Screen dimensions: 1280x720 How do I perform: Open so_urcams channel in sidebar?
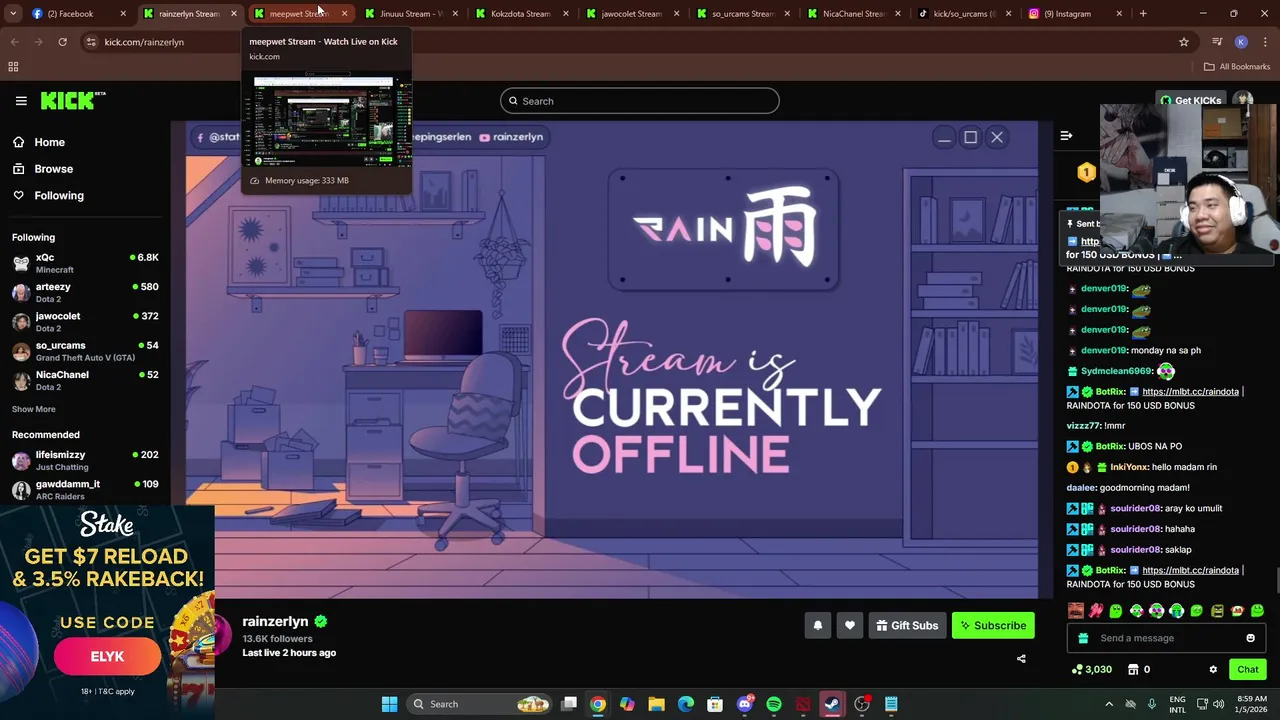pos(86,351)
